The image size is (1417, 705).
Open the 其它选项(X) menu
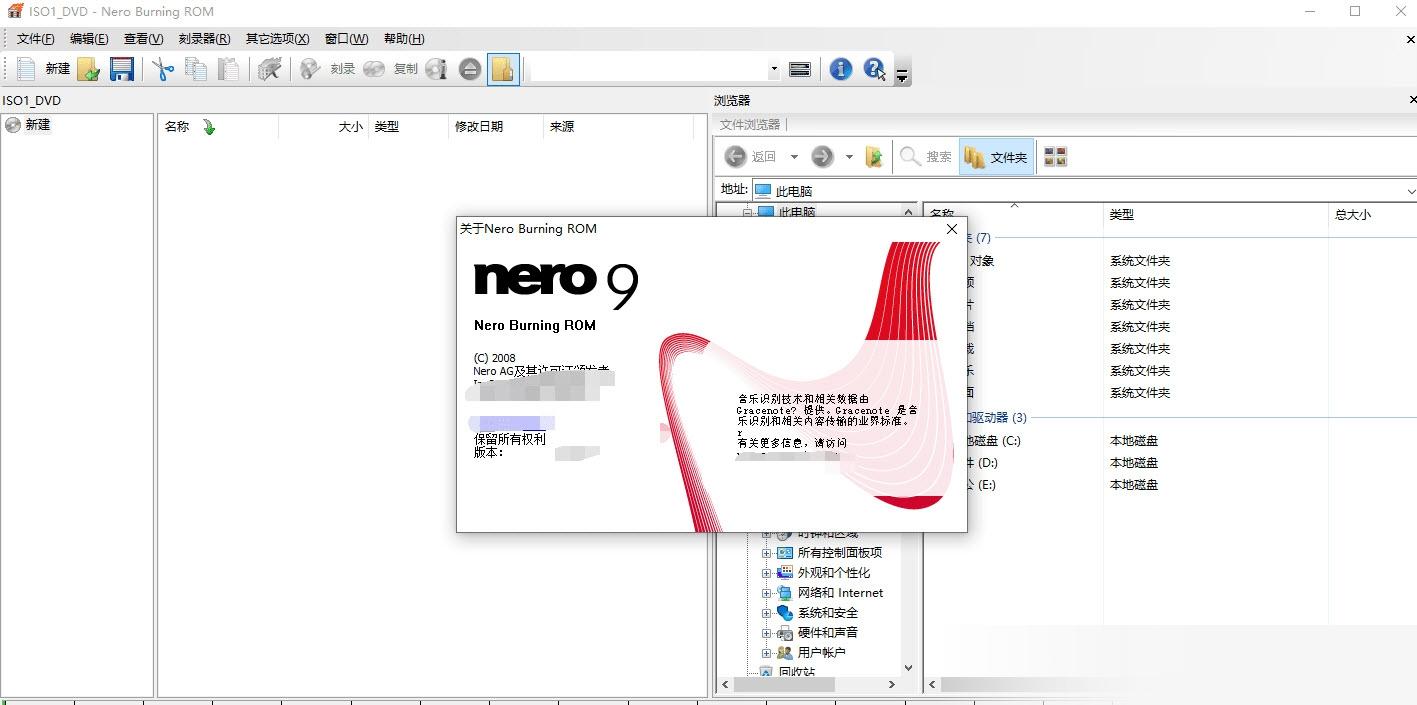point(277,39)
